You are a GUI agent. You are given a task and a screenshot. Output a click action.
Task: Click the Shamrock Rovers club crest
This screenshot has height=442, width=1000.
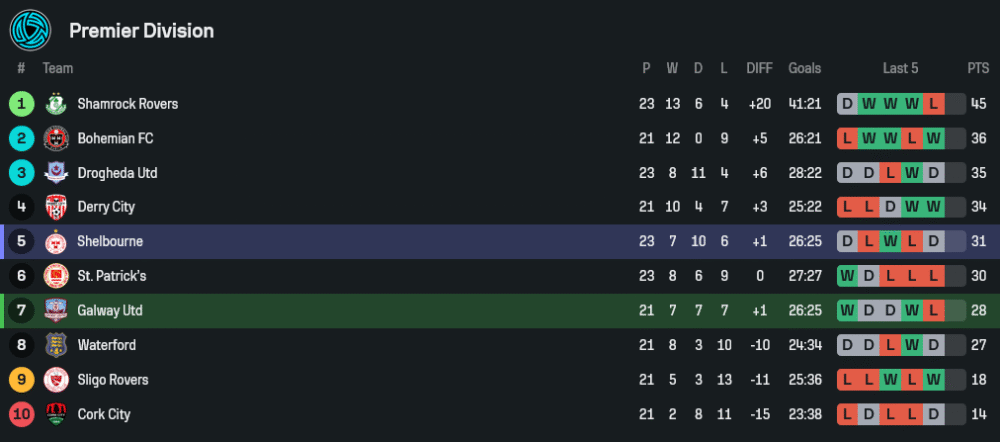(55, 104)
